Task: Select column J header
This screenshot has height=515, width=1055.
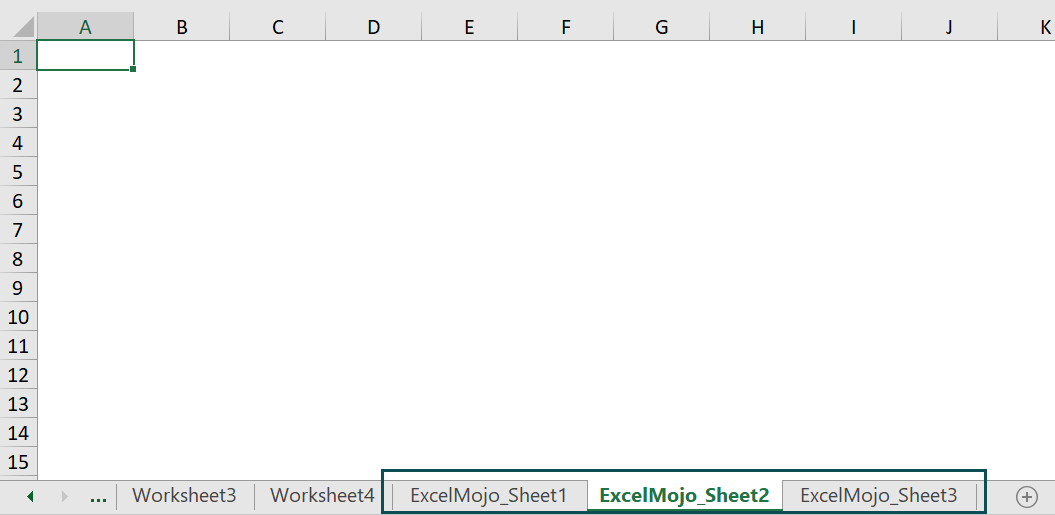Action: click(x=948, y=27)
